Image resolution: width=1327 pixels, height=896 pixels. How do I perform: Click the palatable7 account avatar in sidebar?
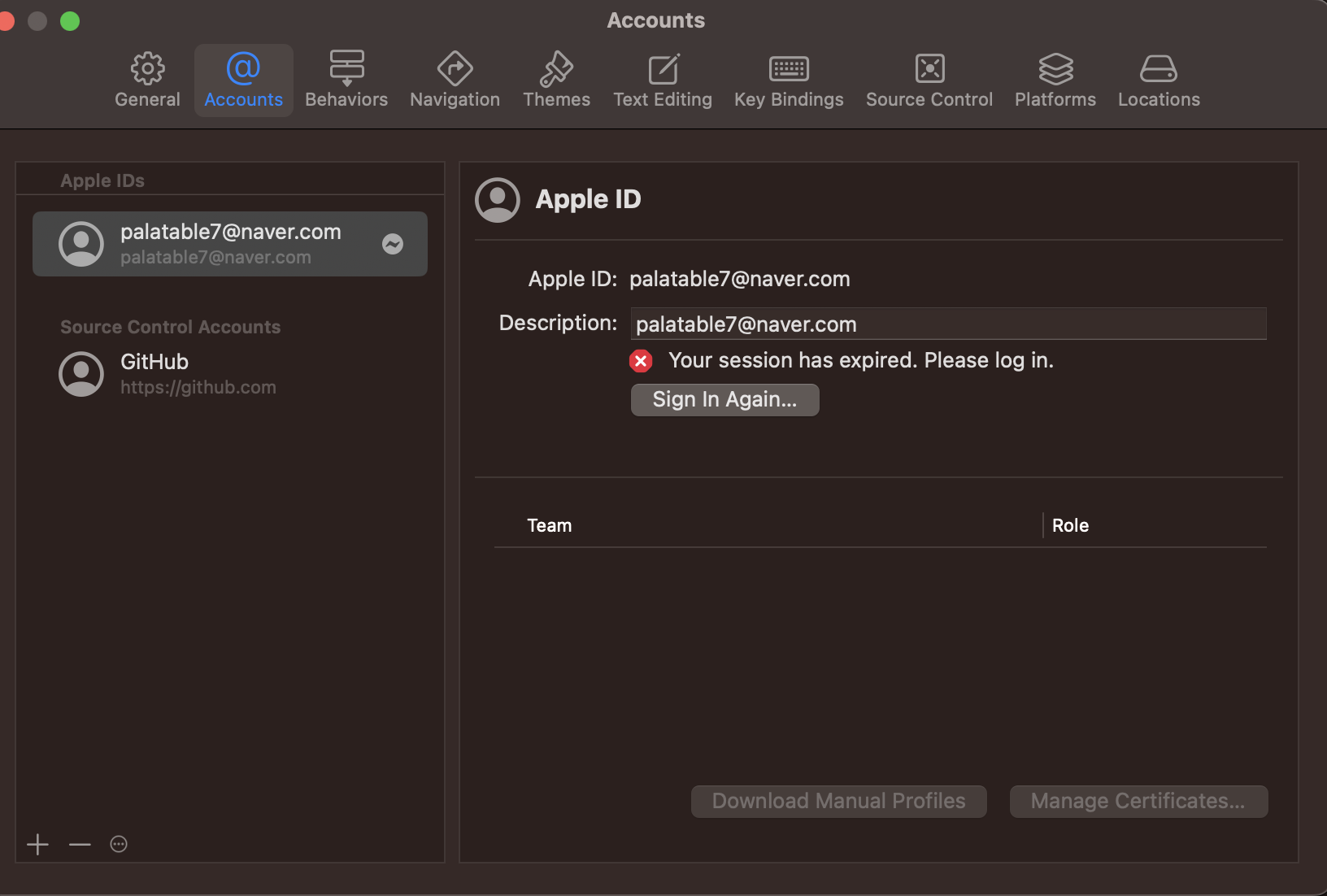coord(81,244)
